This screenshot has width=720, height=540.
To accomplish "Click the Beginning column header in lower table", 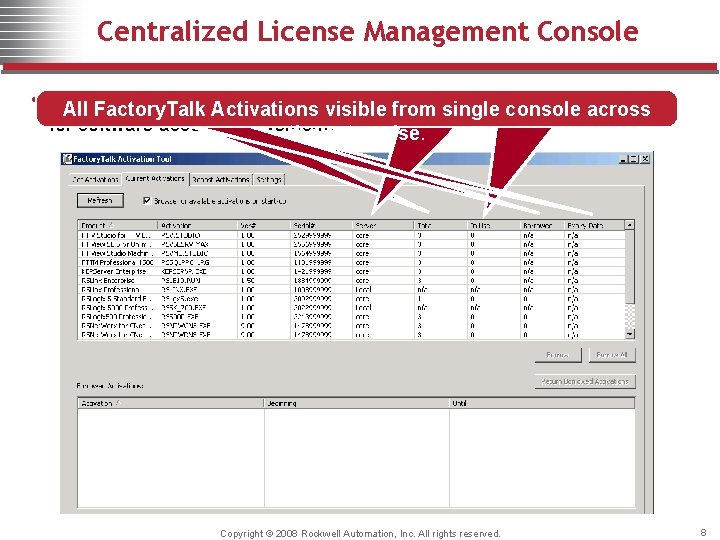I will pos(357,403).
